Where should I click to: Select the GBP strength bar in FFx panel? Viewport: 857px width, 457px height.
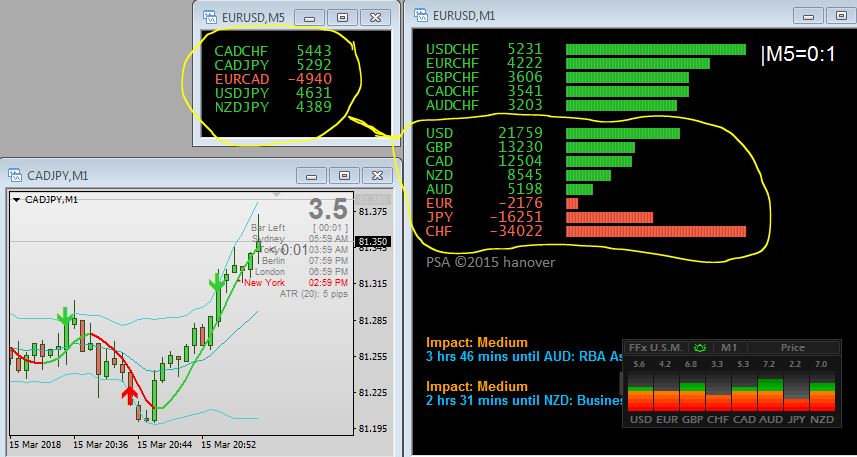coord(691,391)
